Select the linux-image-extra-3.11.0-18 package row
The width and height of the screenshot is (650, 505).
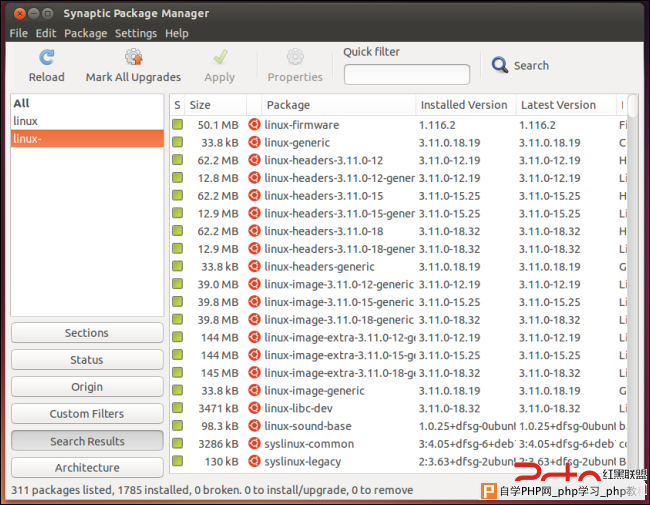click(x=398, y=373)
